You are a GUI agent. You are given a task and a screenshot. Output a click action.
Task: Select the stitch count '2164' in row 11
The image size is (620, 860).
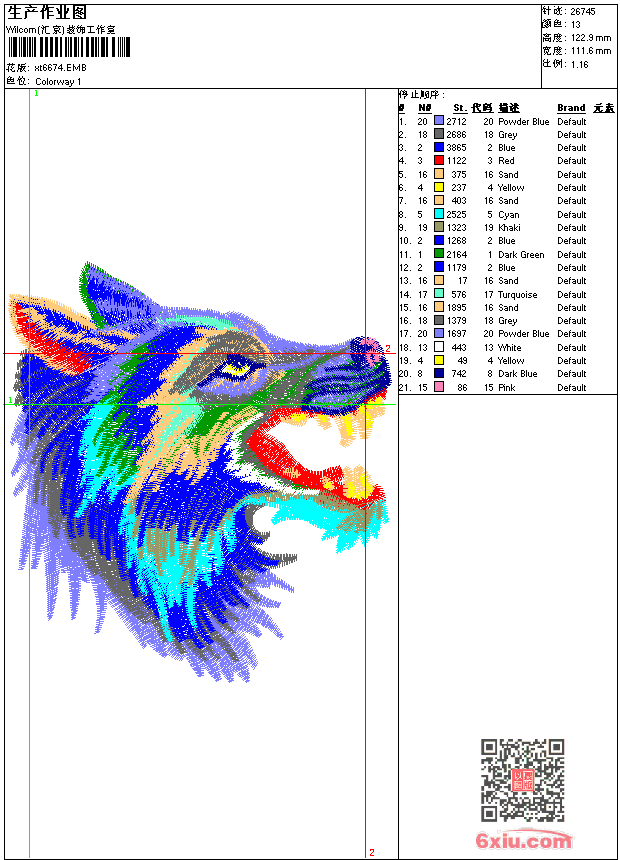[456, 254]
